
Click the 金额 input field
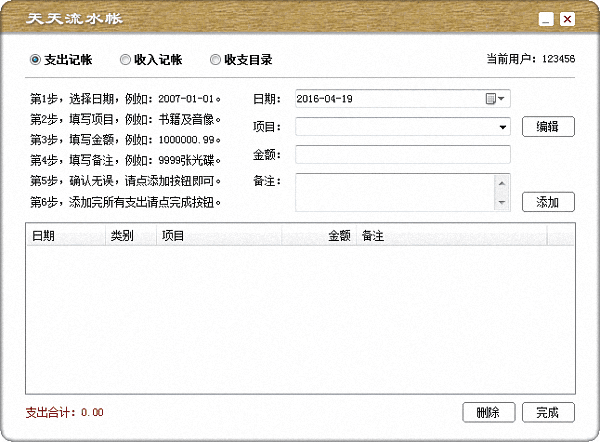(x=402, y=154)
